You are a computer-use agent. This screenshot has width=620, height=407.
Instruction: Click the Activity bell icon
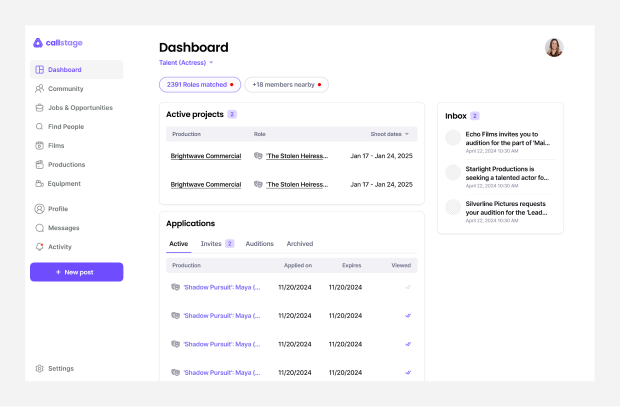pyautogui.click(x=40, y=247)
